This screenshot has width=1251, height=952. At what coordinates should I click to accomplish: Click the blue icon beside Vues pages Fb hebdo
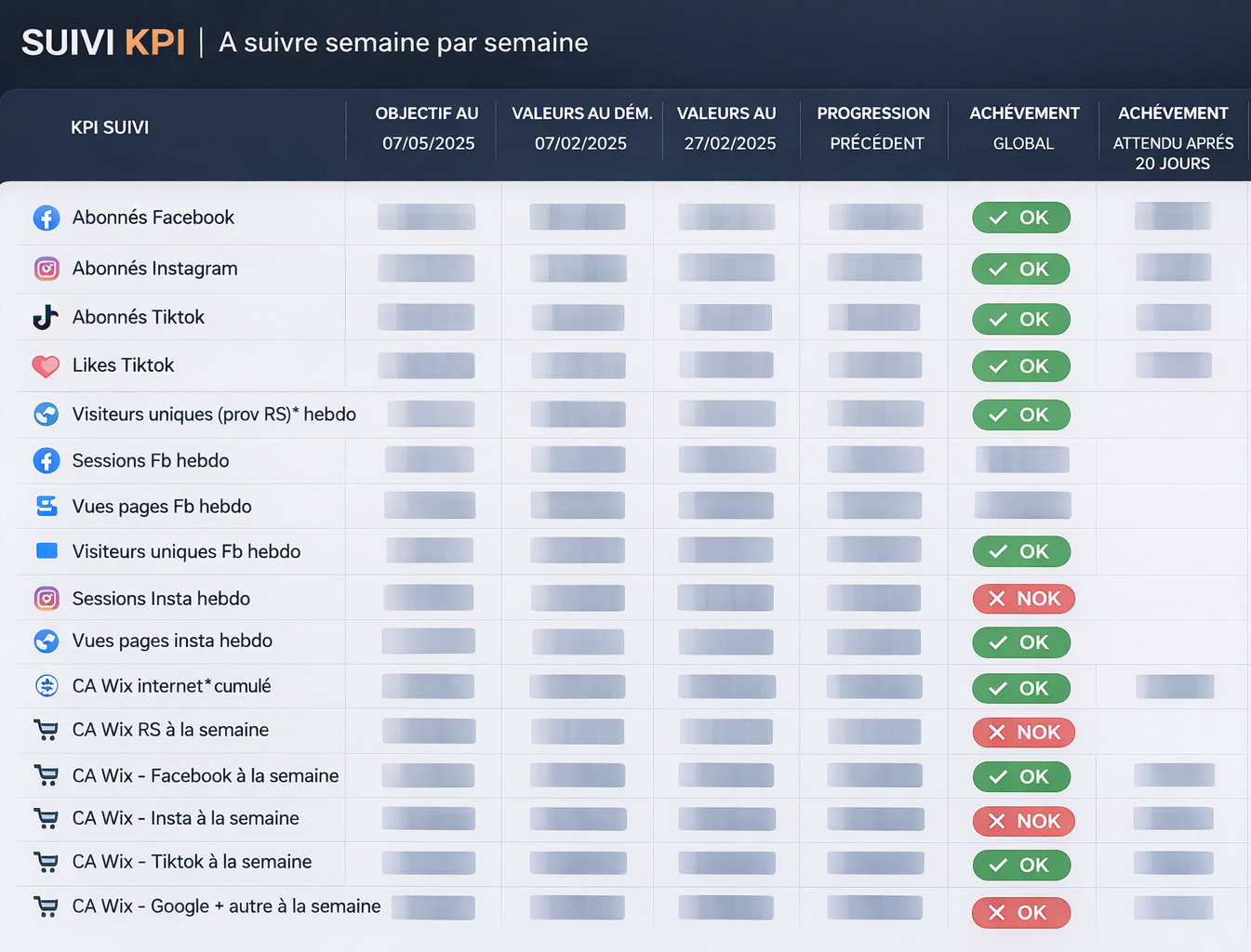pyautogui.click(x=47, y=506)
